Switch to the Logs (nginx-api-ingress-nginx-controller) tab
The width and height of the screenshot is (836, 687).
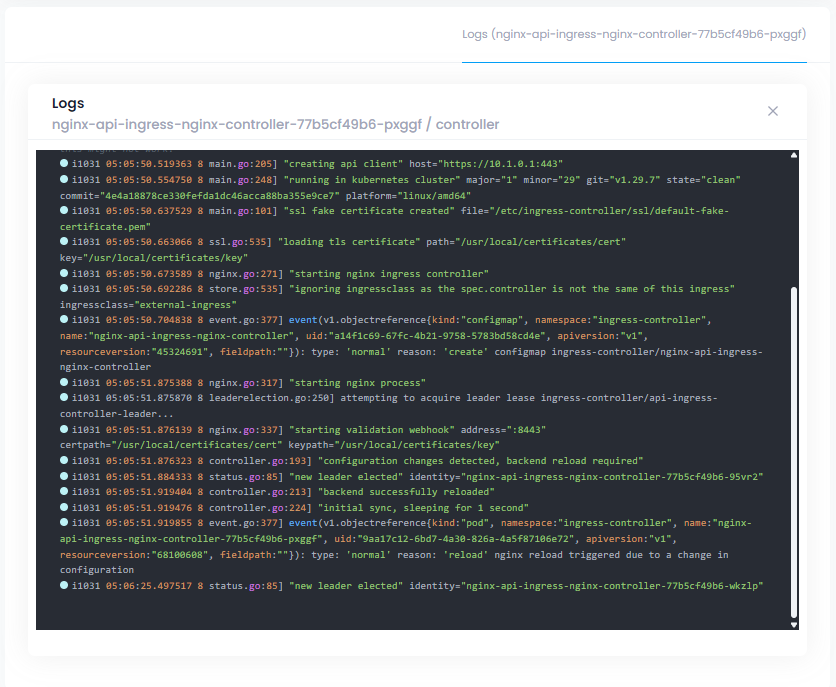click(x=634, y=34)
